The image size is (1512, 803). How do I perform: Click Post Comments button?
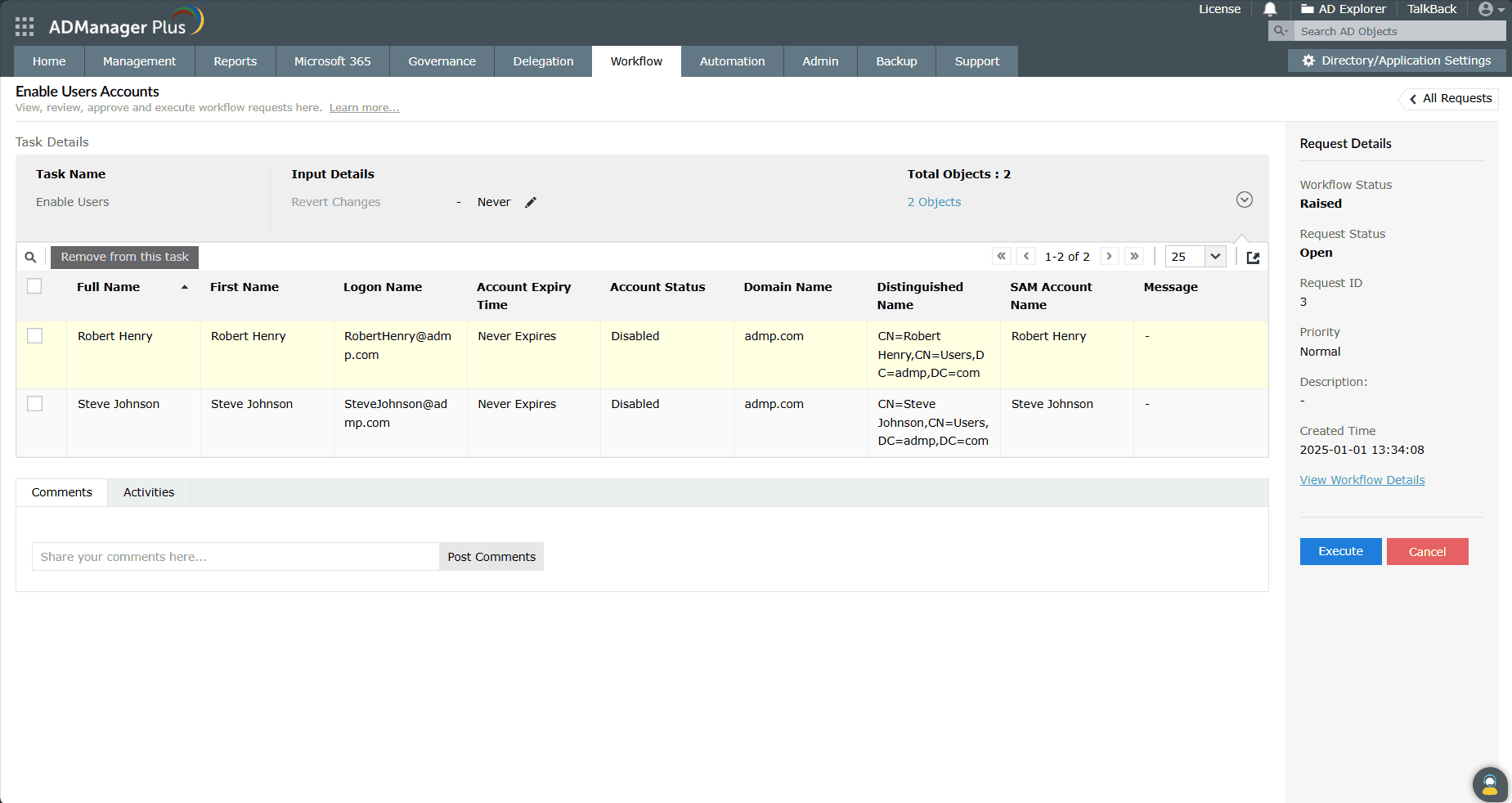coord(491,557)
